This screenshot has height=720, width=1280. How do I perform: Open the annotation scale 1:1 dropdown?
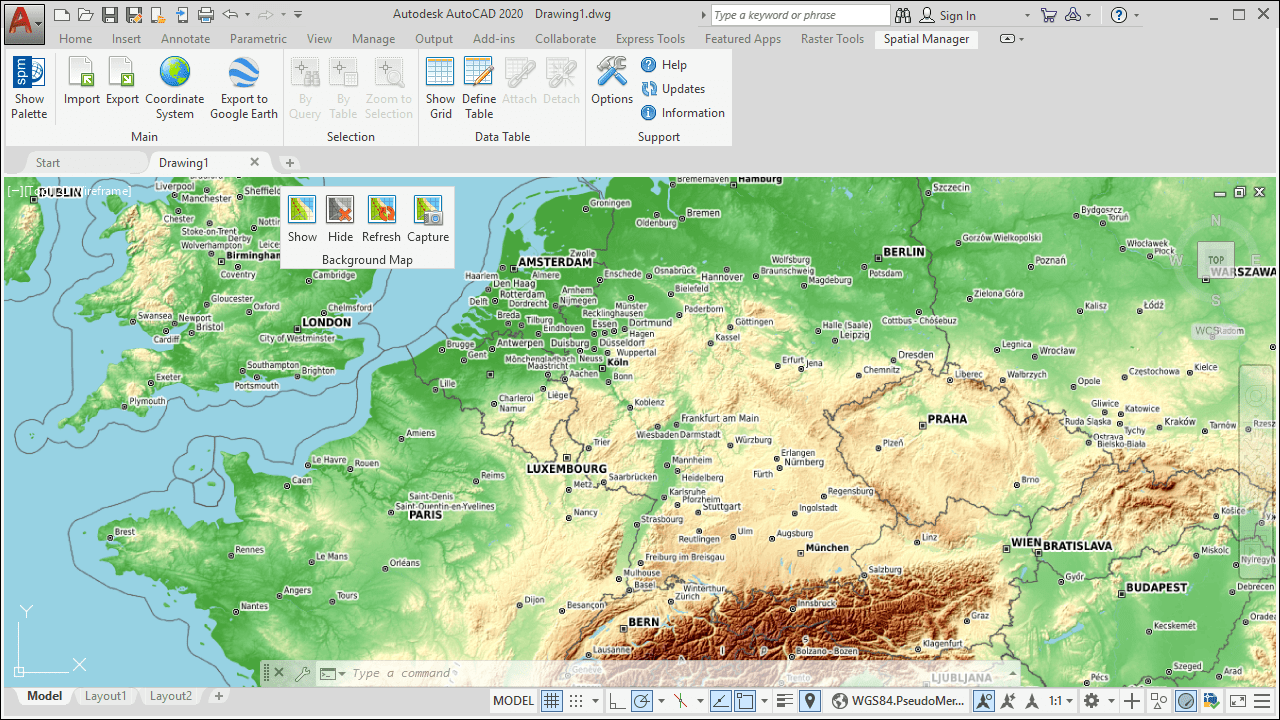1062,701
